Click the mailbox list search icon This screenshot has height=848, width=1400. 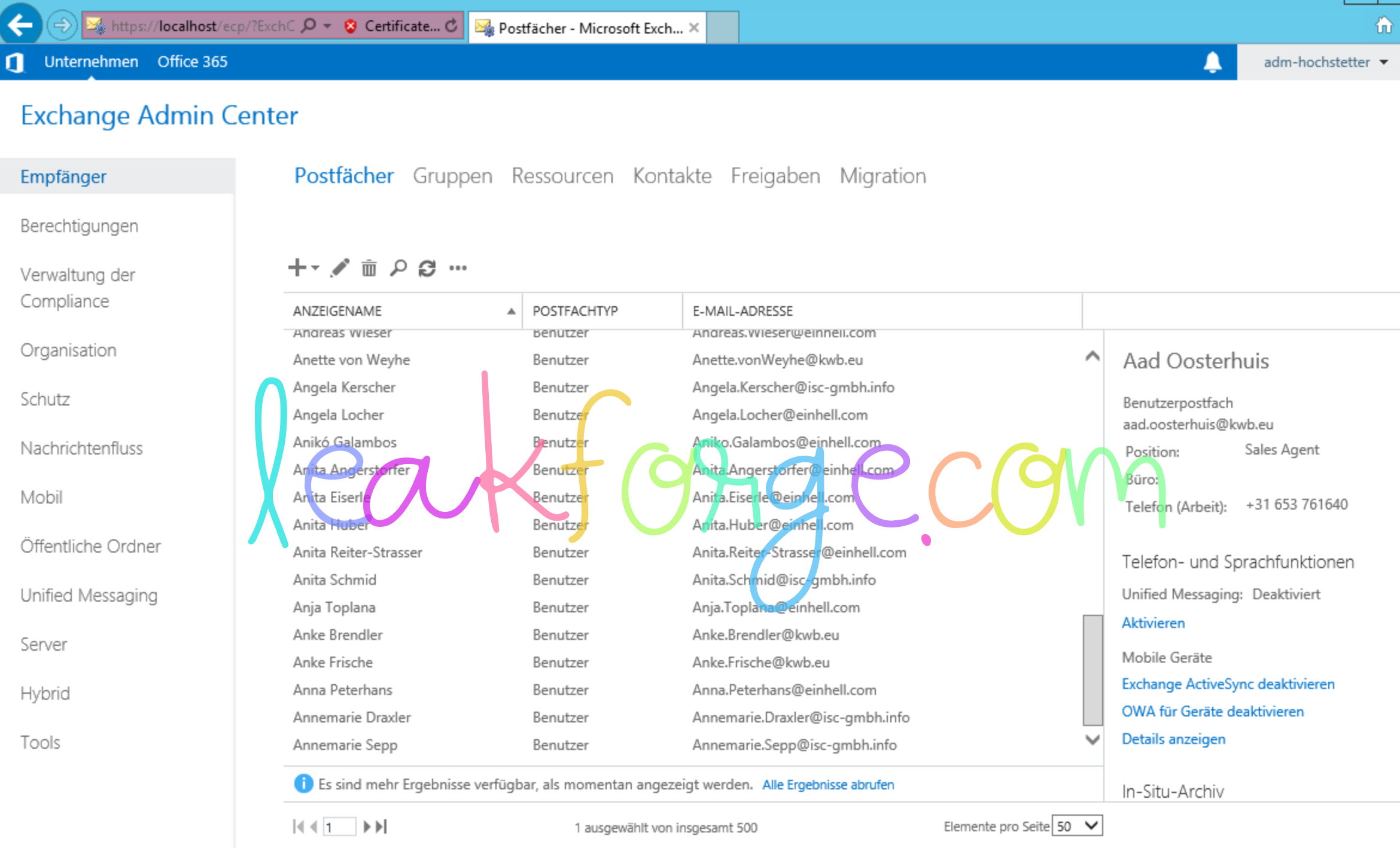click(x=398, y=268)
